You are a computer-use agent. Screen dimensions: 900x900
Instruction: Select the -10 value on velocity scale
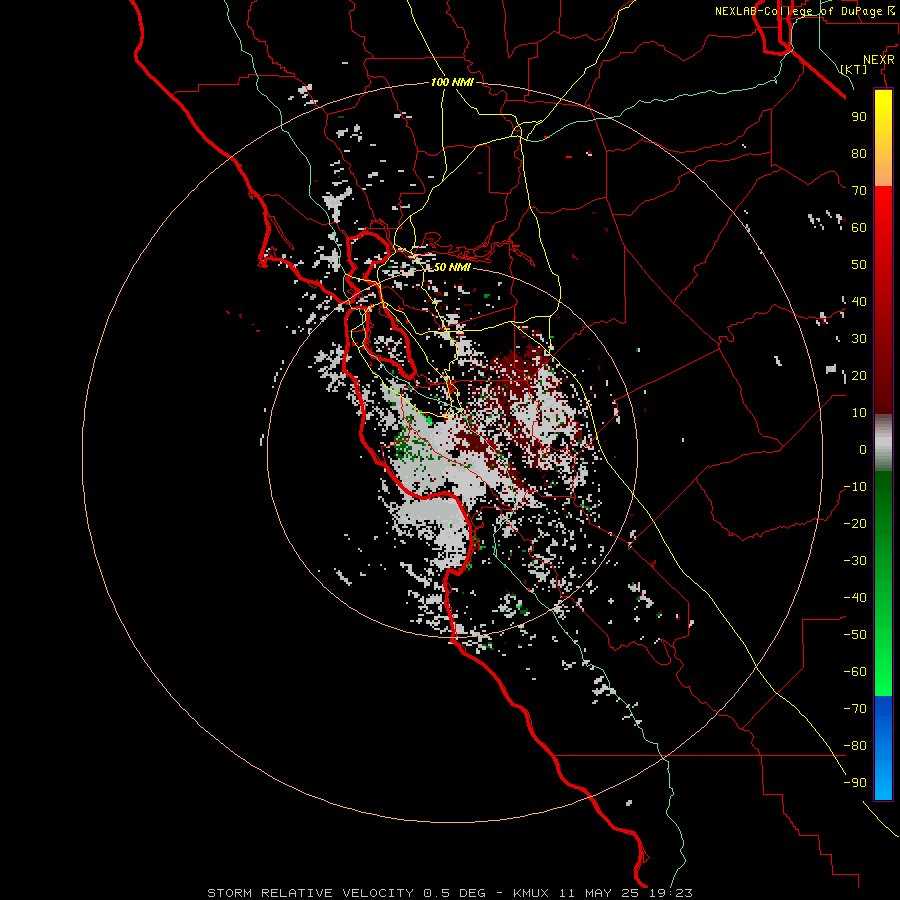(855, 487)
